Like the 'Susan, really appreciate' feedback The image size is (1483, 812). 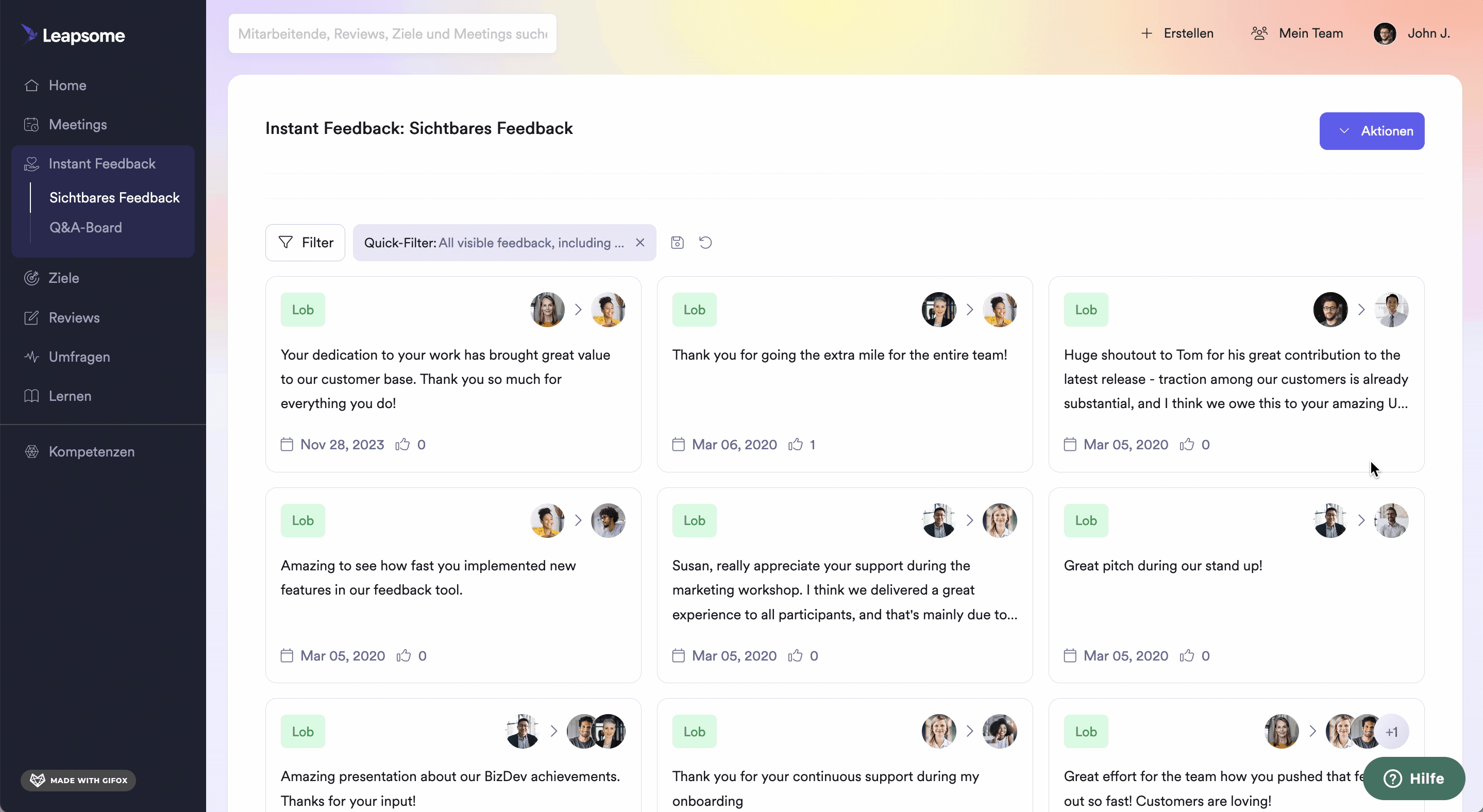(795, 655)
